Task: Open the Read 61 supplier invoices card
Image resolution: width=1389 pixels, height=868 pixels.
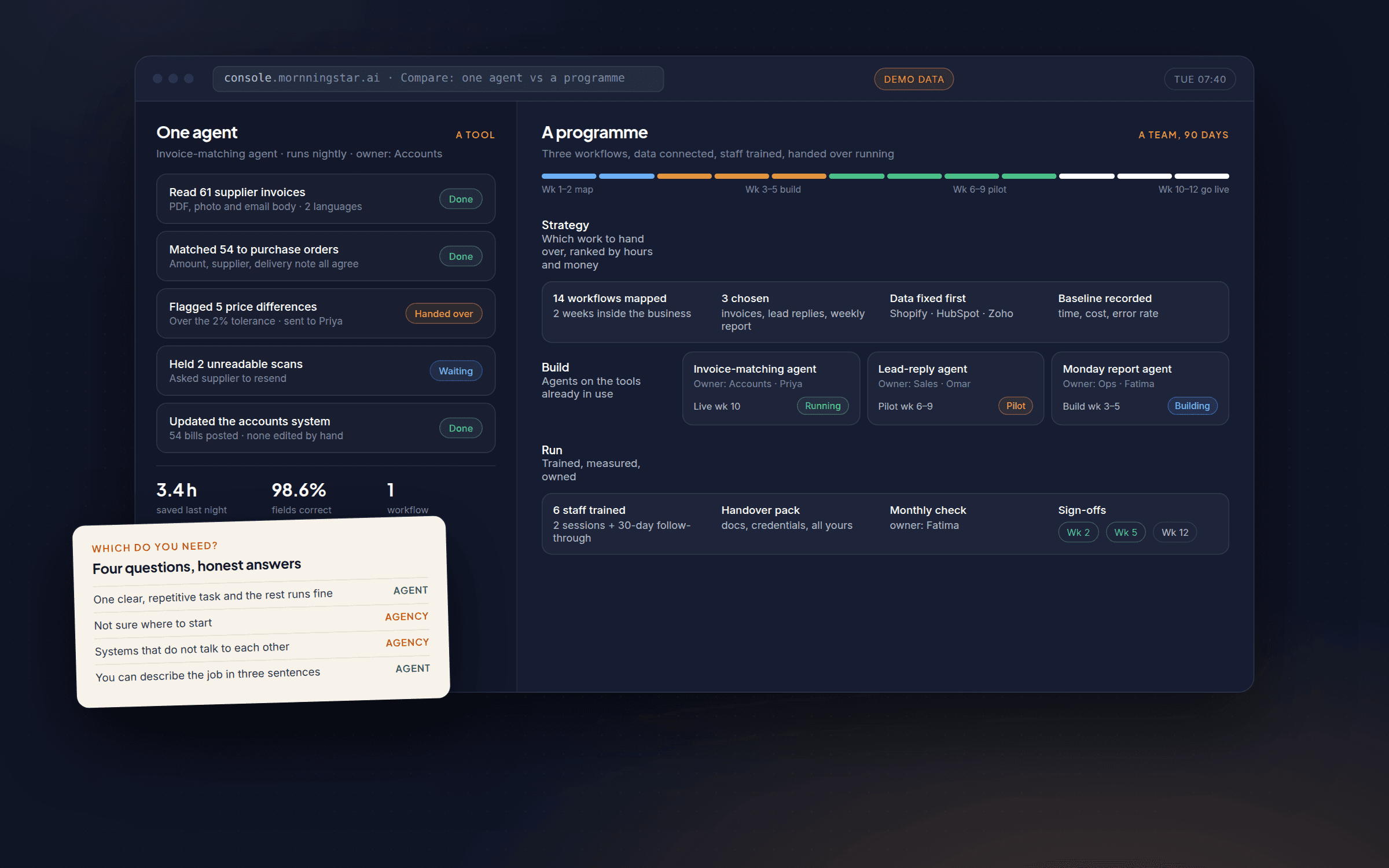Action: [325, 198]
